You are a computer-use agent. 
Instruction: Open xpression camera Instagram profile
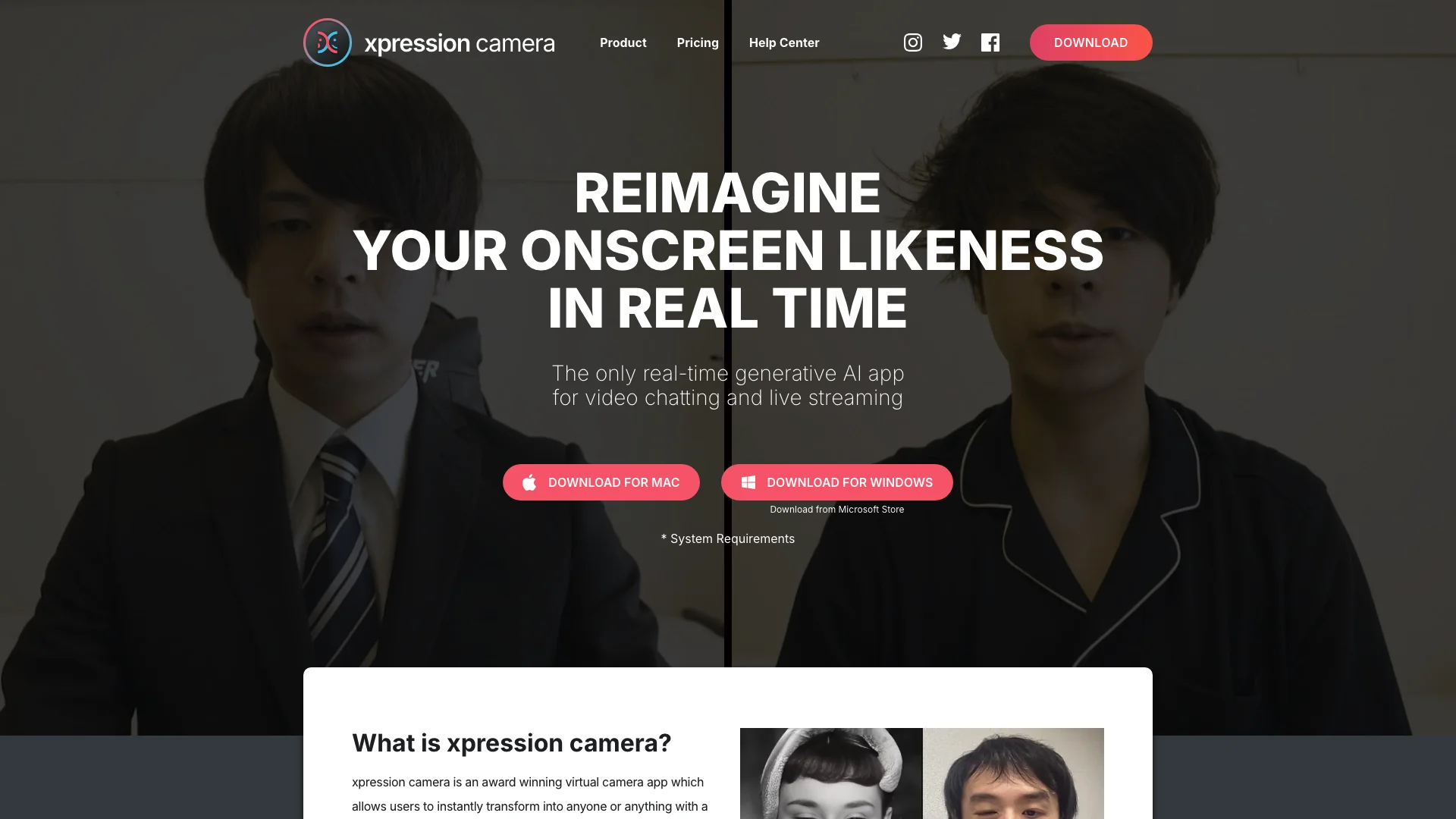(x=912, y=42)
